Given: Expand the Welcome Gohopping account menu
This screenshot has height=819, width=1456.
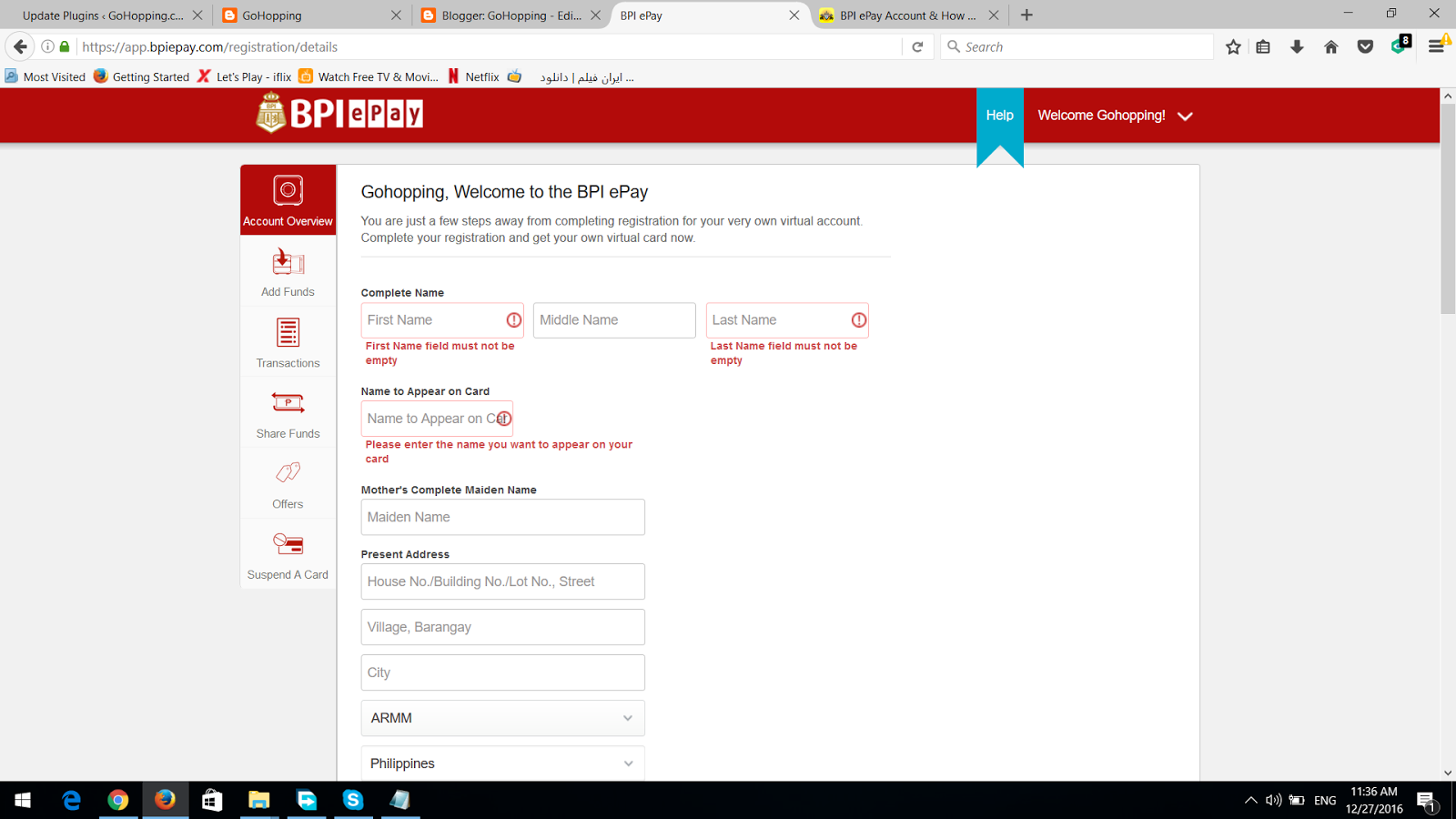Looking at the screenshot, I should pos(1114,116).
